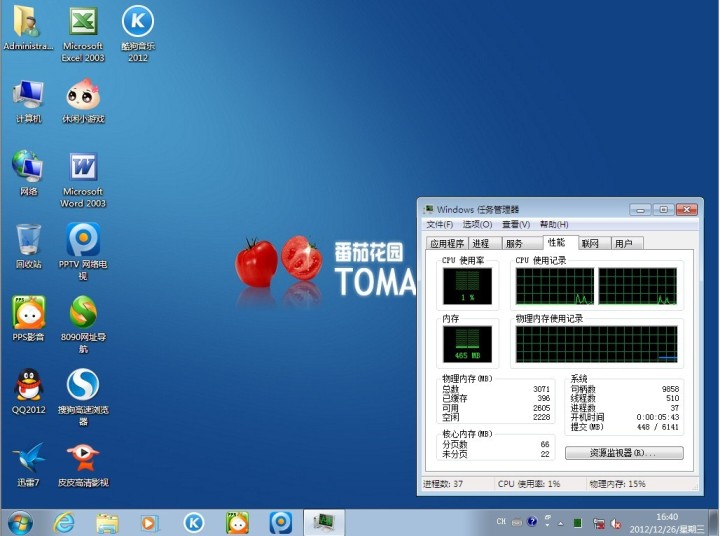Click the 资源监视器(R)... button

(x=624, y=453)
